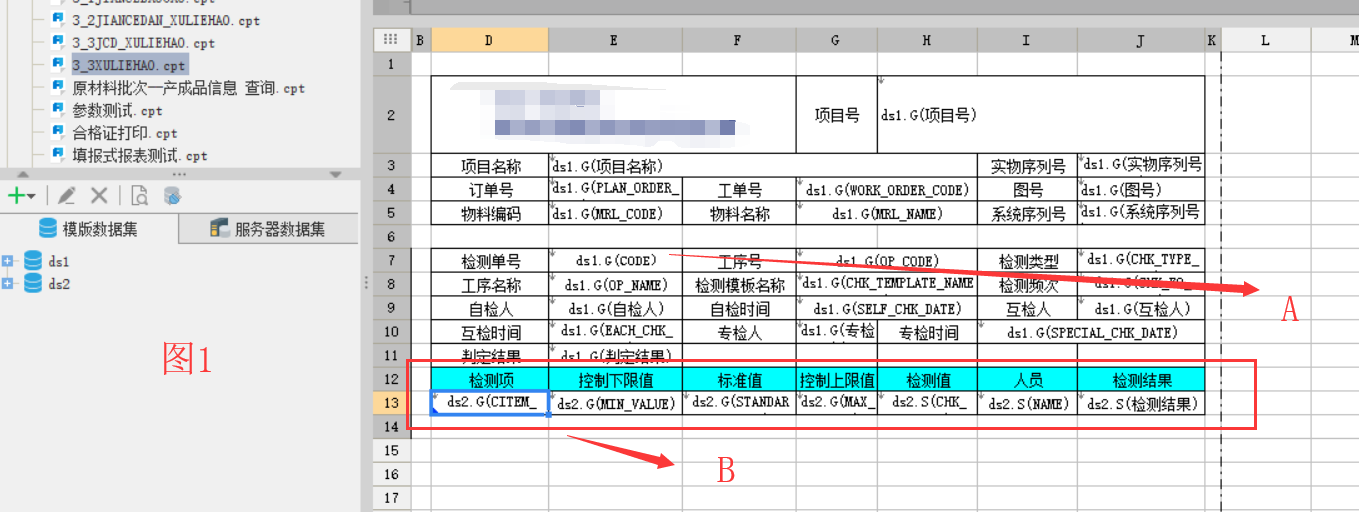Screen dimensions: 1359x512
Task: Select column J header
Action: pos(1141,40)
